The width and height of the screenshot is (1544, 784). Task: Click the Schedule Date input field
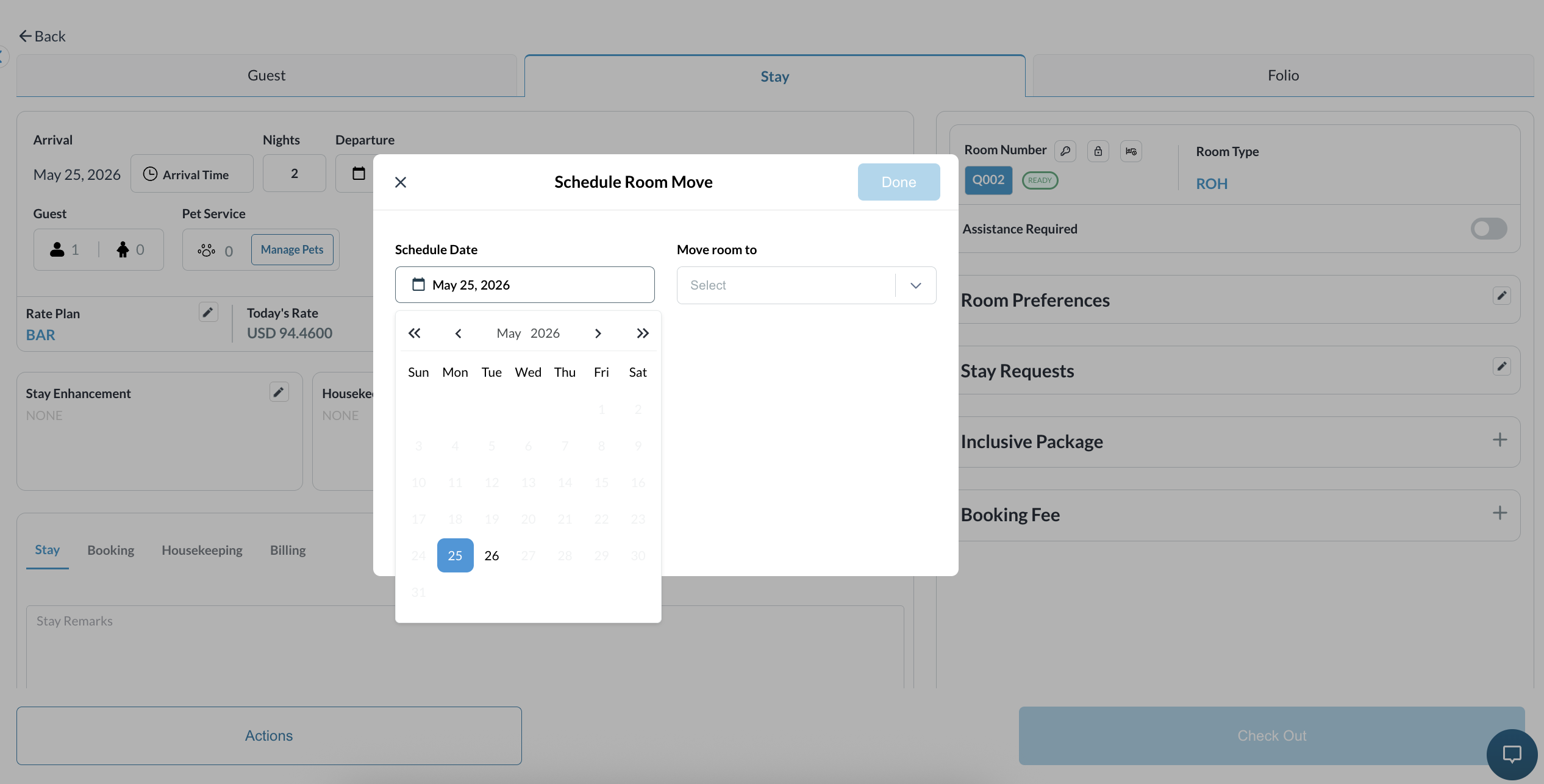[x=525, y=285]
